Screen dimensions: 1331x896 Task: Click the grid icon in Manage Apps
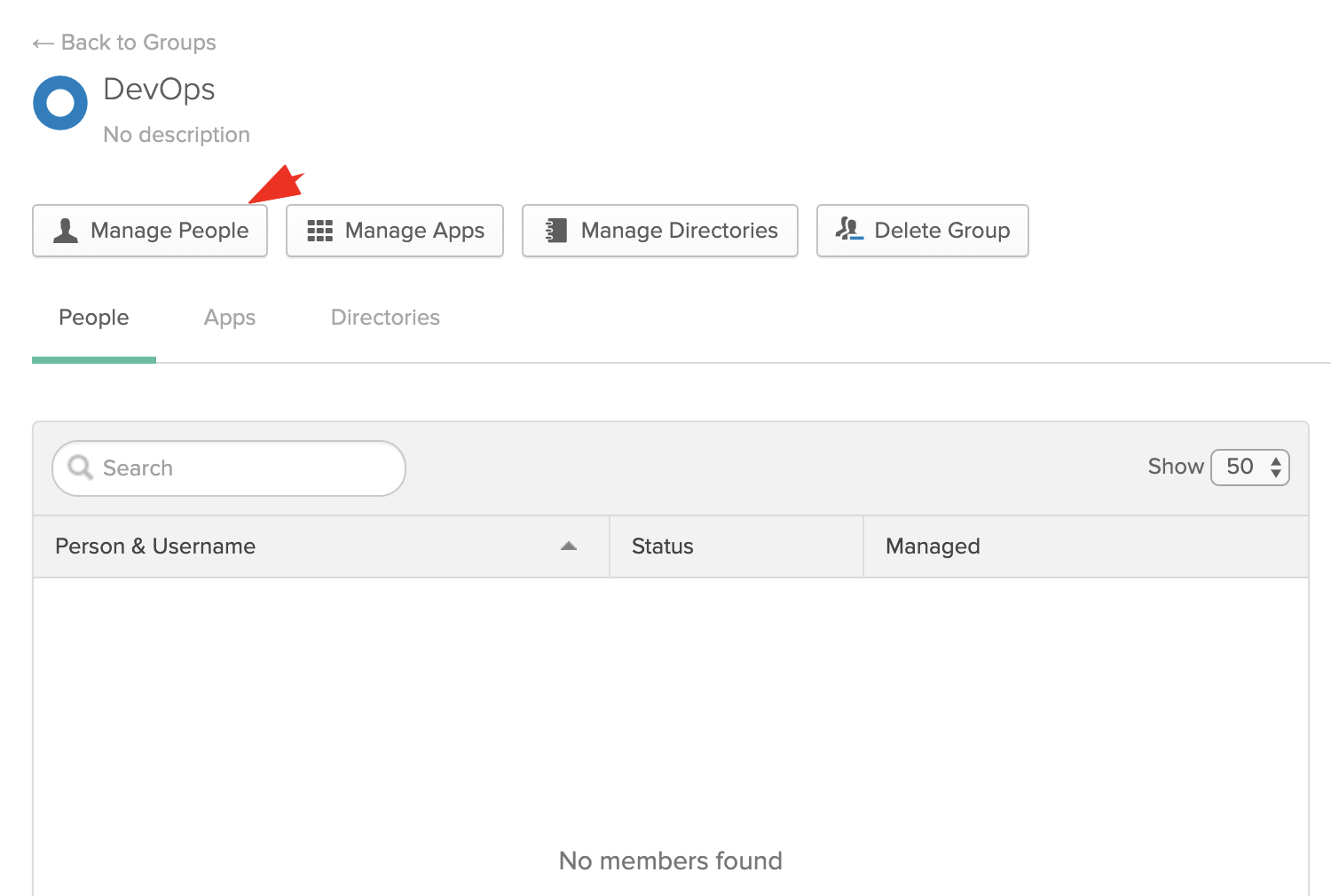tap(319, 231)
